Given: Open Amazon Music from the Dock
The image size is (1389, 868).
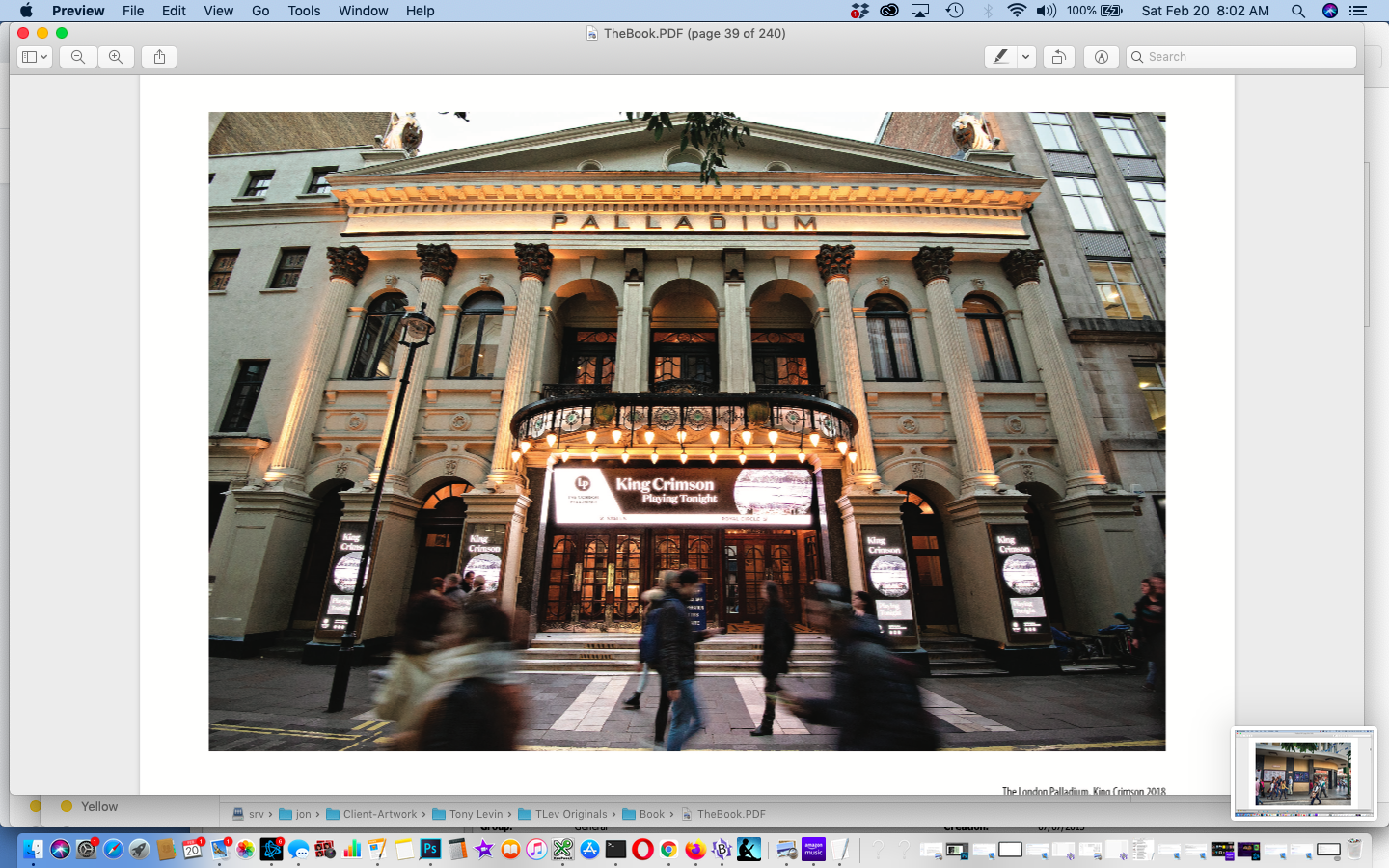Looking at the screenshot, I should pyautogui.click(x=813, y=849).
